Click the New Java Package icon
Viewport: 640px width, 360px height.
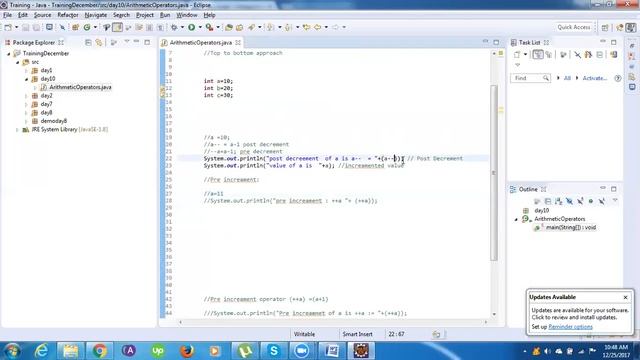(x=76, y=27)
